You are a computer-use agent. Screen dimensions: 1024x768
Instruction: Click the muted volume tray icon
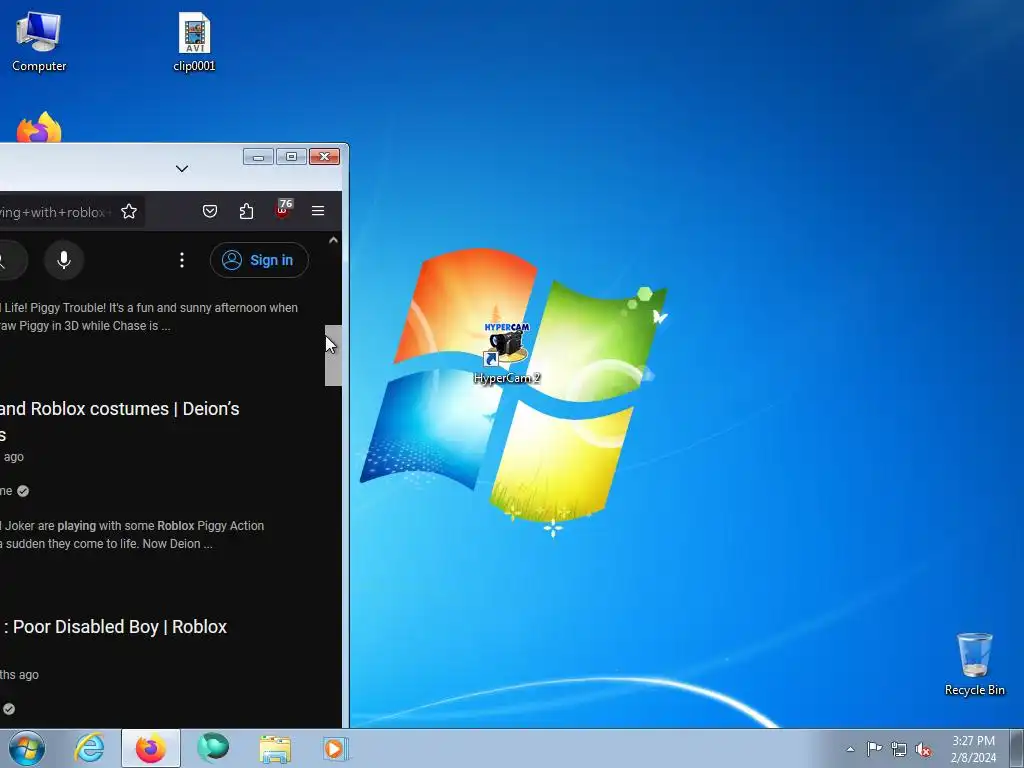click(x=923, y=749)
